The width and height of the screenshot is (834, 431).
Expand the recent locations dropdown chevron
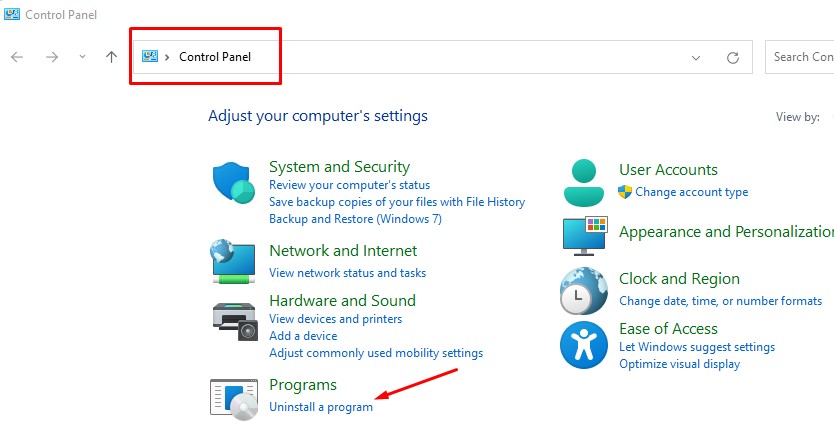82,57
